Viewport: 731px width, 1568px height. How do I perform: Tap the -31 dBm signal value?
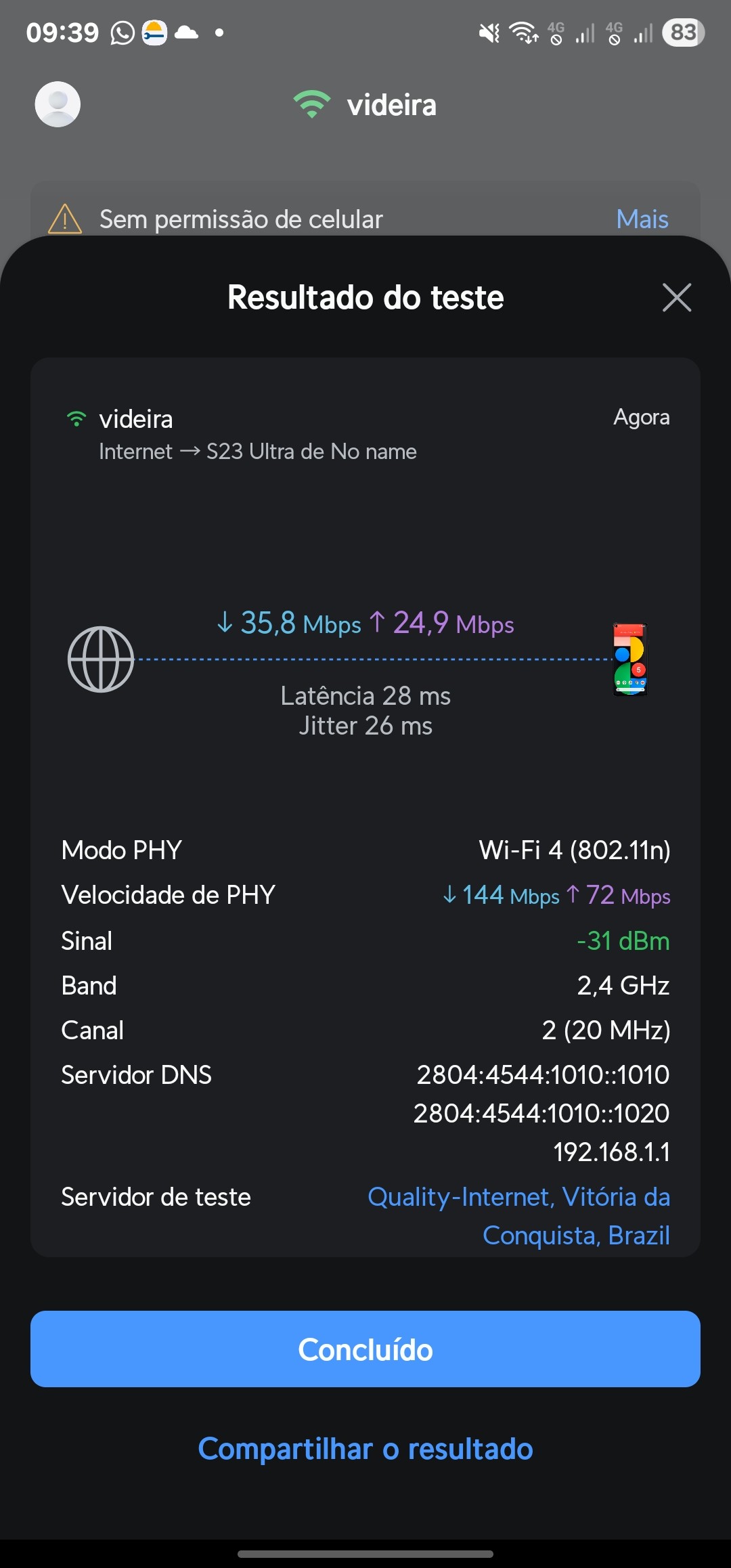tap(623, 941)
